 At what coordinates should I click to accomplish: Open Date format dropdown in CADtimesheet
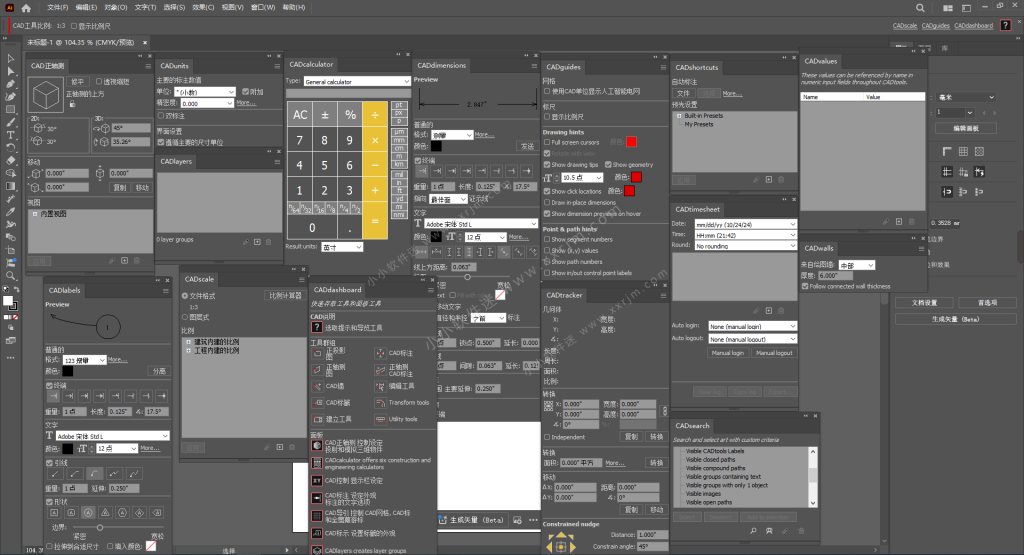745,224
